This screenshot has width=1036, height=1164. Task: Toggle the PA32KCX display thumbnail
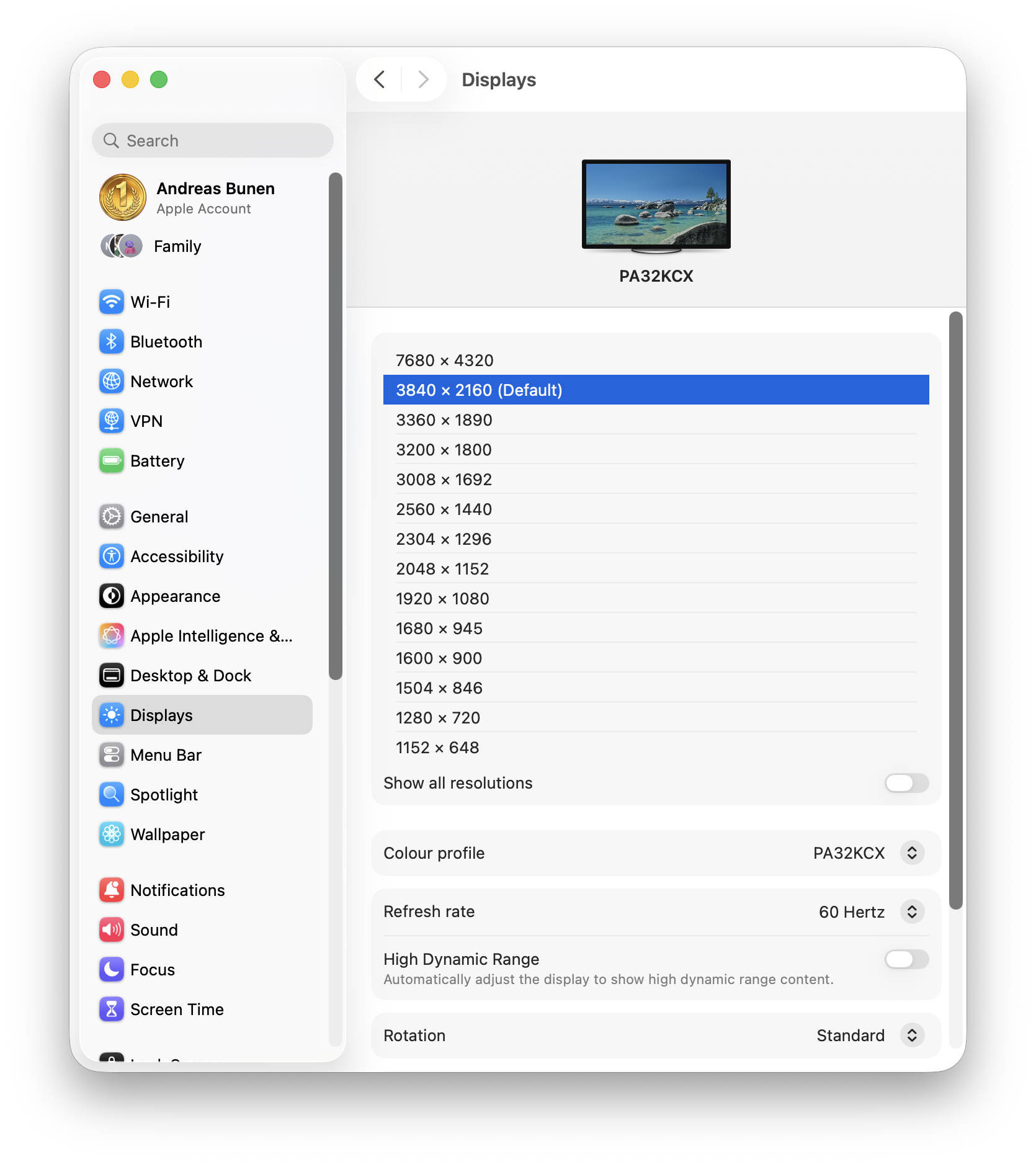coord(656,205)
